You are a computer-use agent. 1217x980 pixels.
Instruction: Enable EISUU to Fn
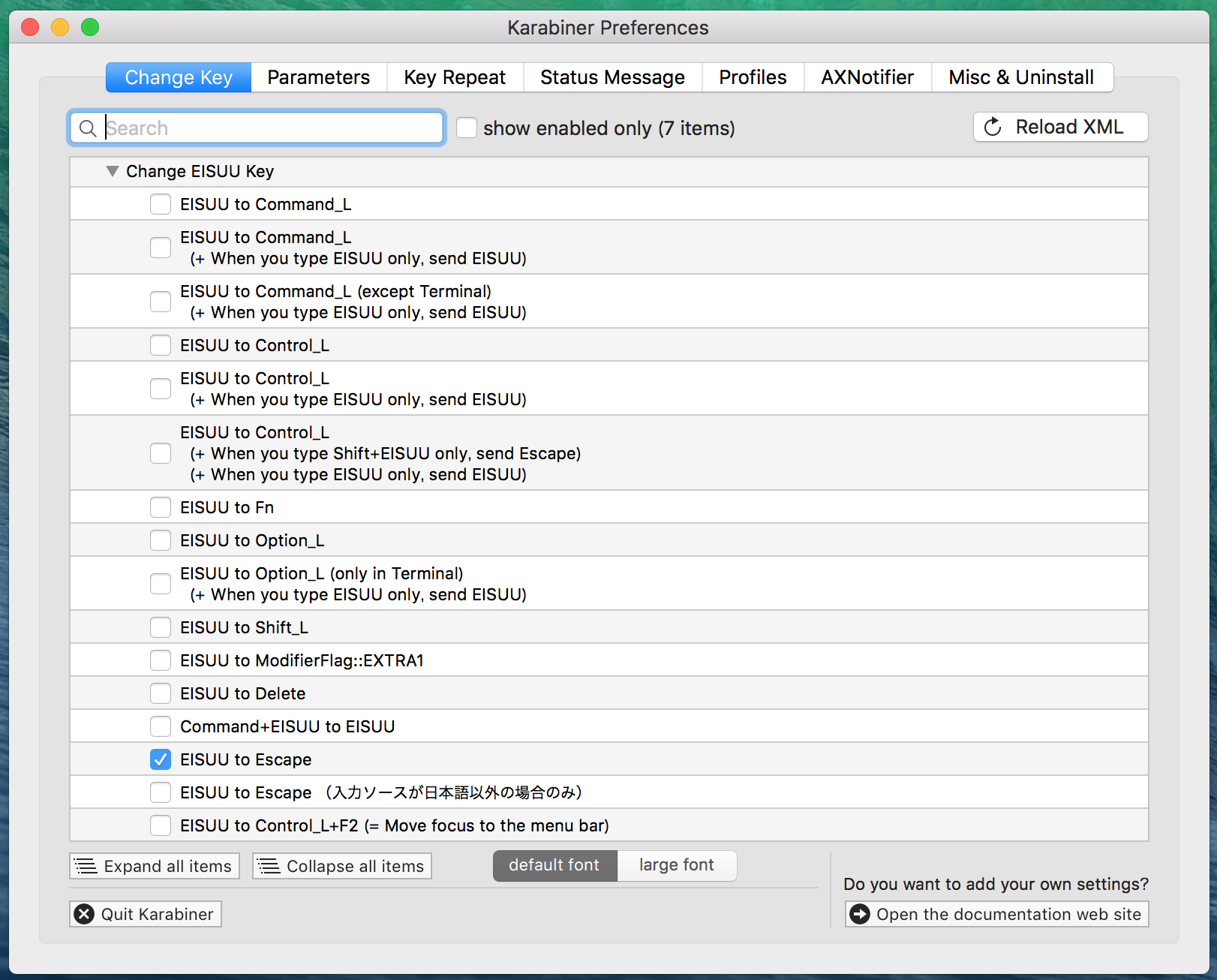click(x=161, y=507)
